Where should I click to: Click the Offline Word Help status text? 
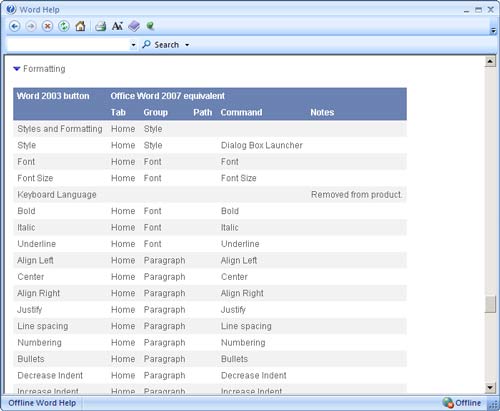click(x=42, y=403)
